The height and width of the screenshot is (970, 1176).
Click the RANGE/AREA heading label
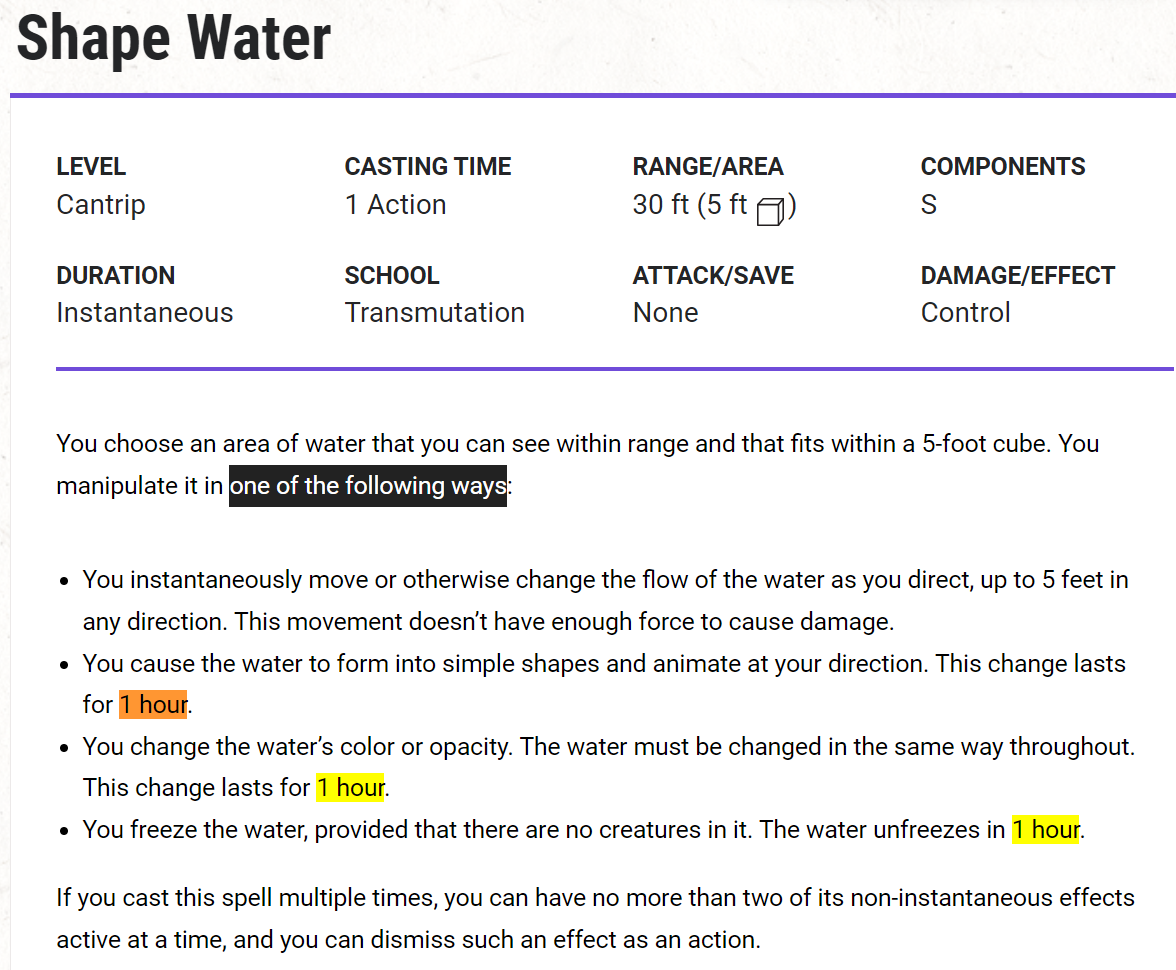(708, 167)
